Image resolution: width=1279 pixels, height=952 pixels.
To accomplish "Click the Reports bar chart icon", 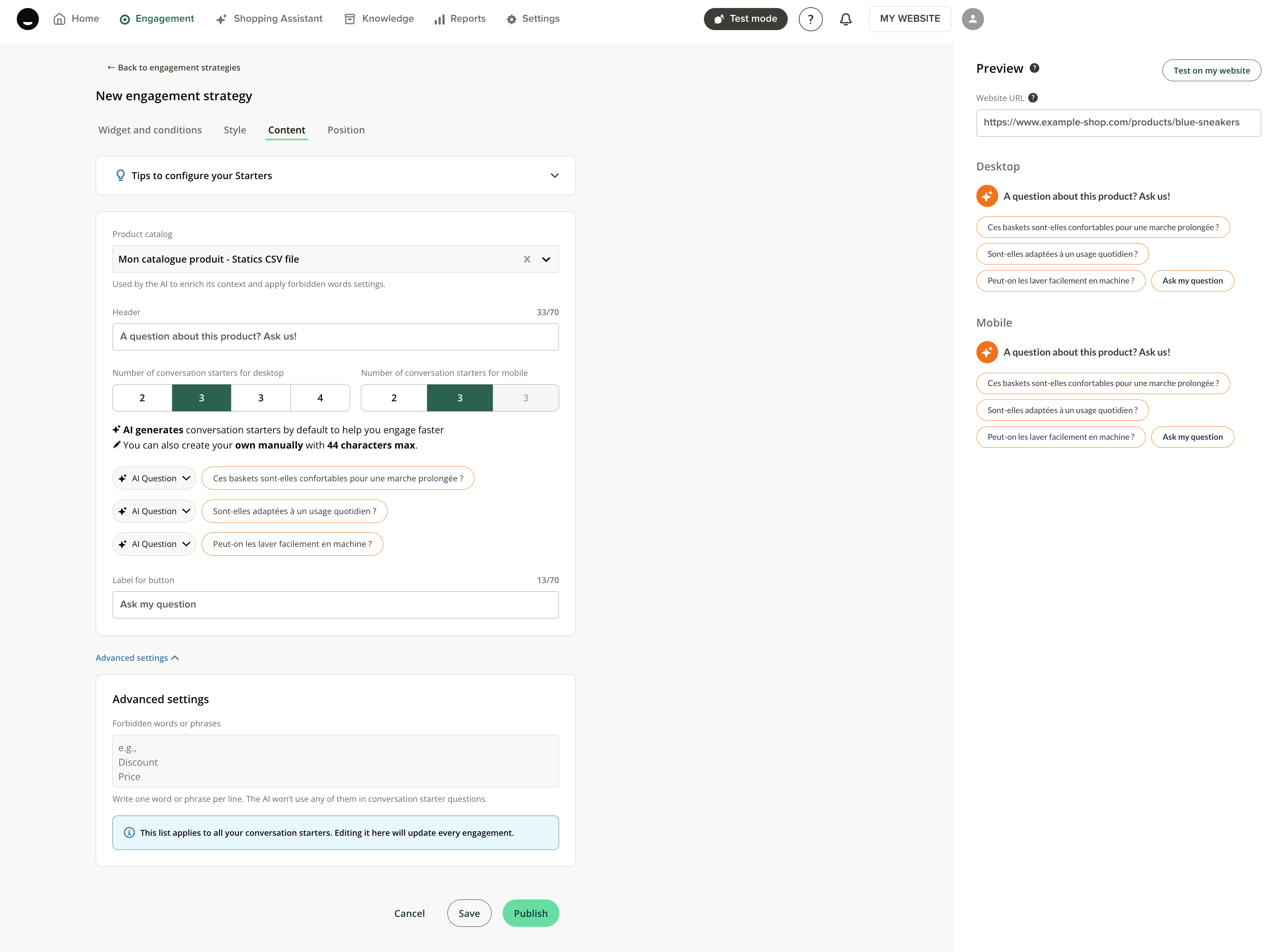I will pyautogui.click(x=439, y=19).
